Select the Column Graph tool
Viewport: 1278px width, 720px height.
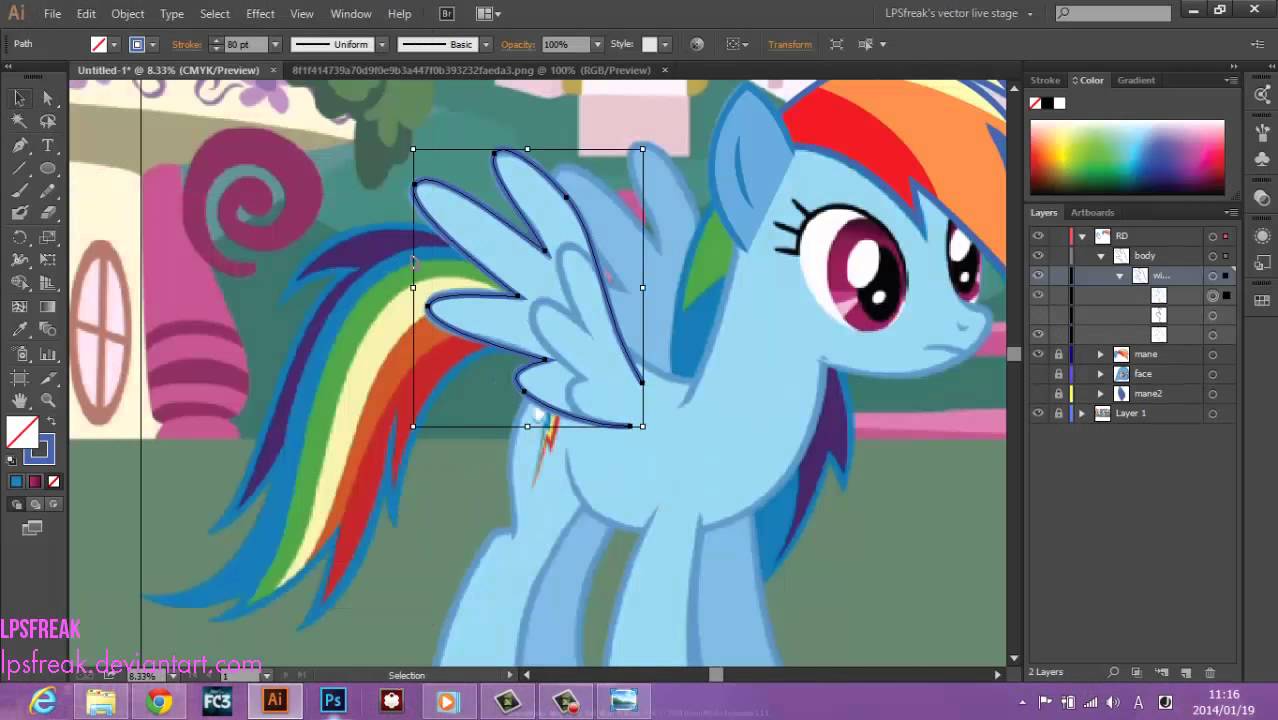pos(48,354)
